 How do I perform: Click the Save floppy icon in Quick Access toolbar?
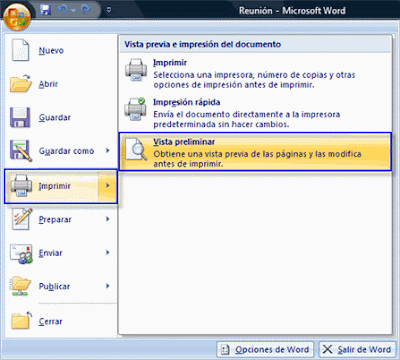[46, 10]
